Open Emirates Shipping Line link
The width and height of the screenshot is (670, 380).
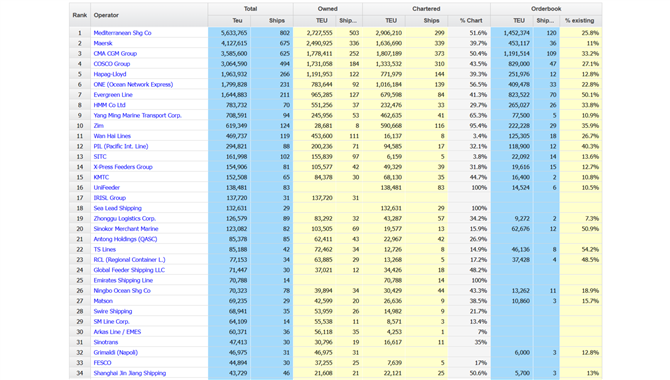pyautogui.click(x=123, y=280)
